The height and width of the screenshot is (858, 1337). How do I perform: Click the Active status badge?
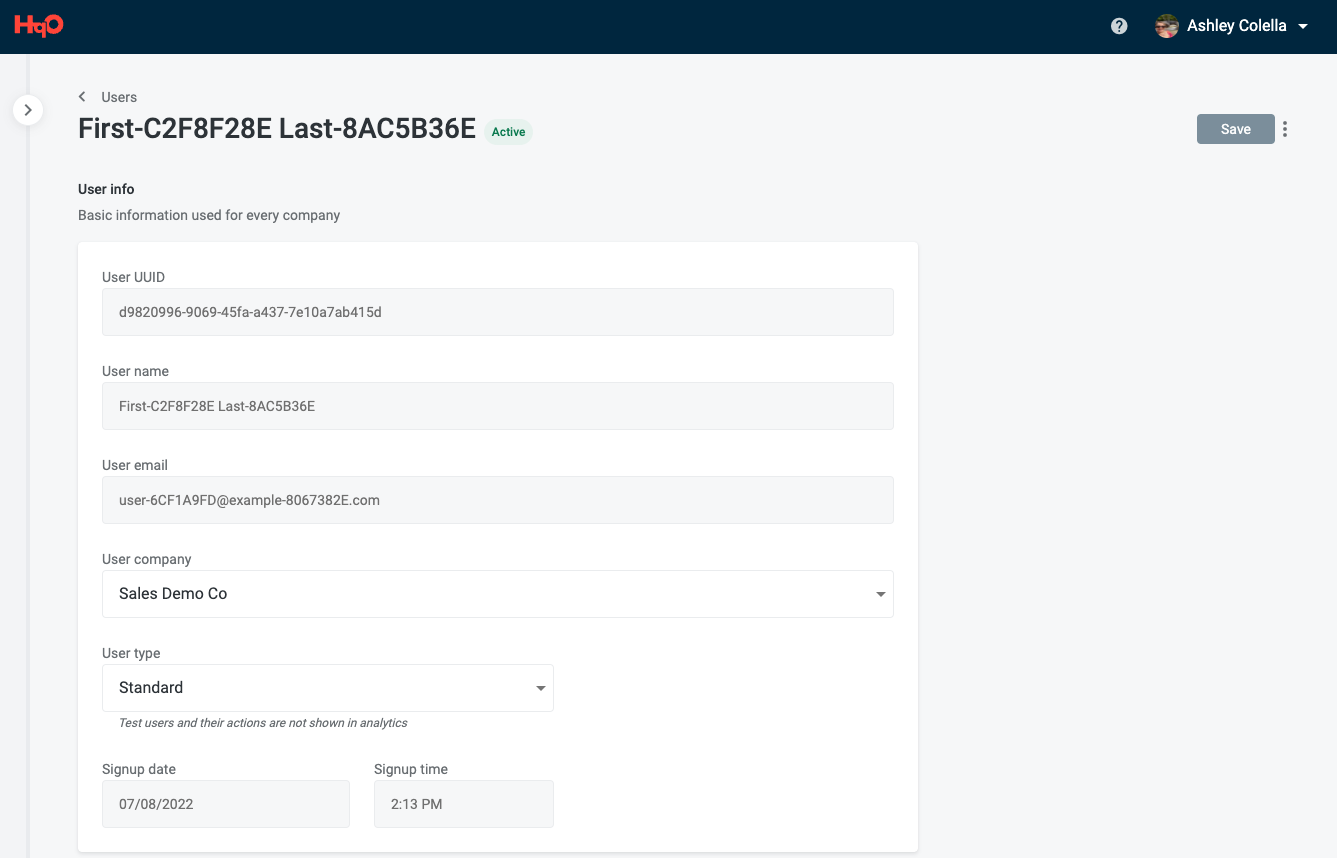tap(508, 132)
